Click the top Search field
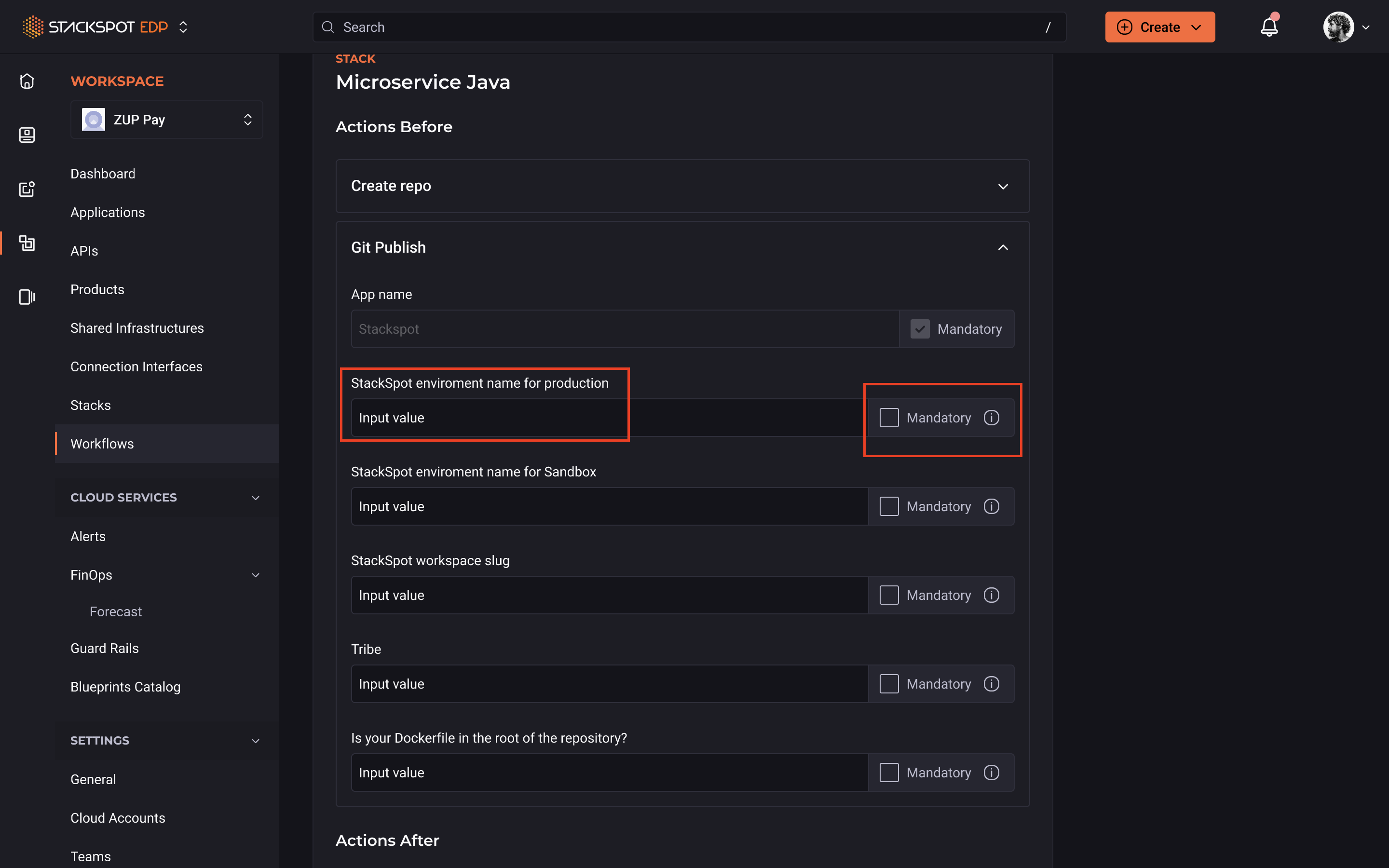Viewport: 1389px width, 868px height. (x=689, y=27)
